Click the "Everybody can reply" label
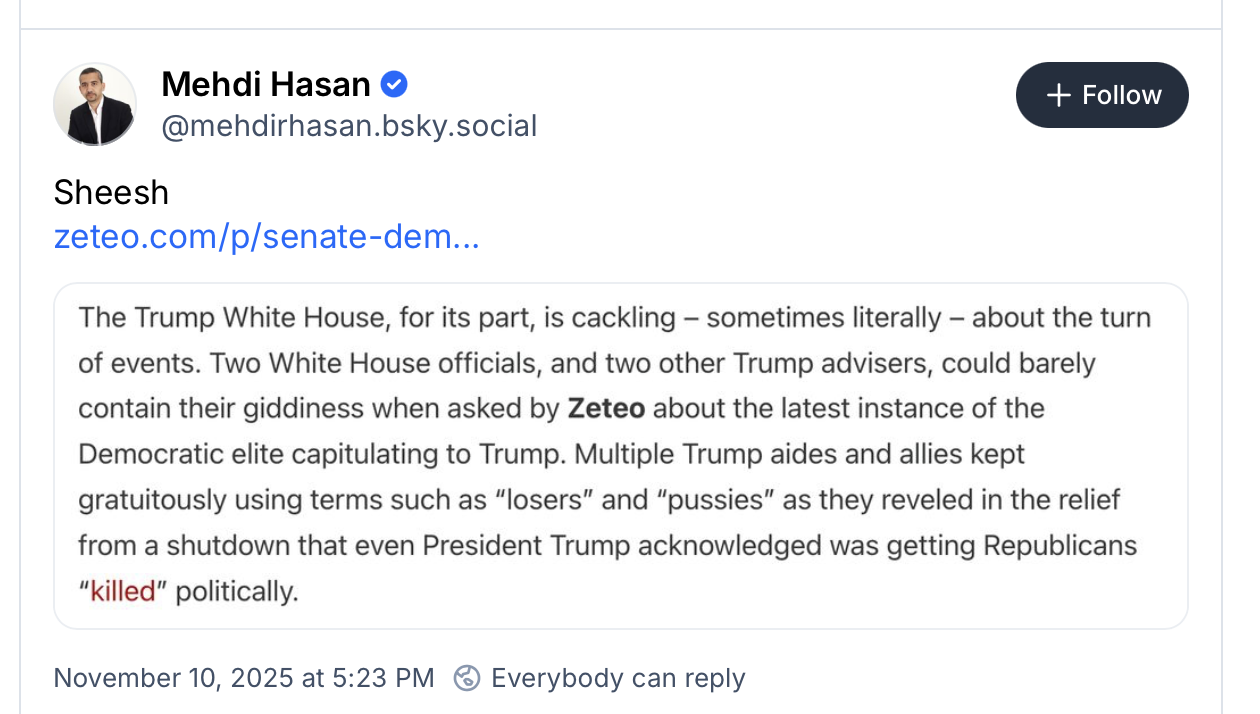Image resolution: width=1260 pixels, height=714 pixels. point(618,678)
